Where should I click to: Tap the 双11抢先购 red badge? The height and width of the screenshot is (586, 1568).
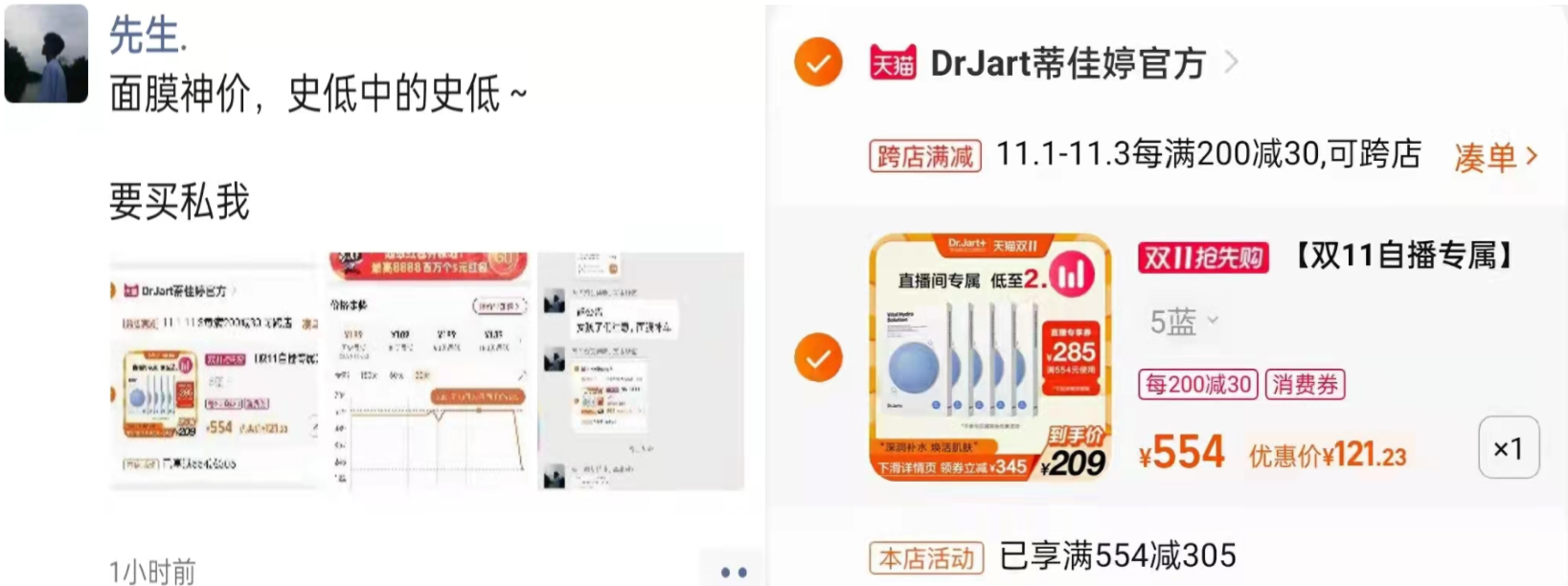(1203, 257)
